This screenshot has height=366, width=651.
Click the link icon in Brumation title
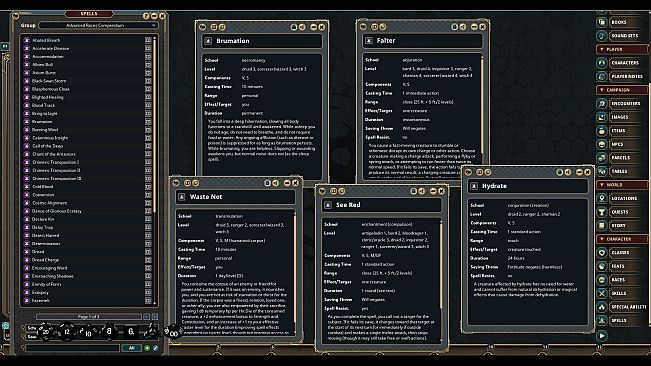tap(208, 41)
